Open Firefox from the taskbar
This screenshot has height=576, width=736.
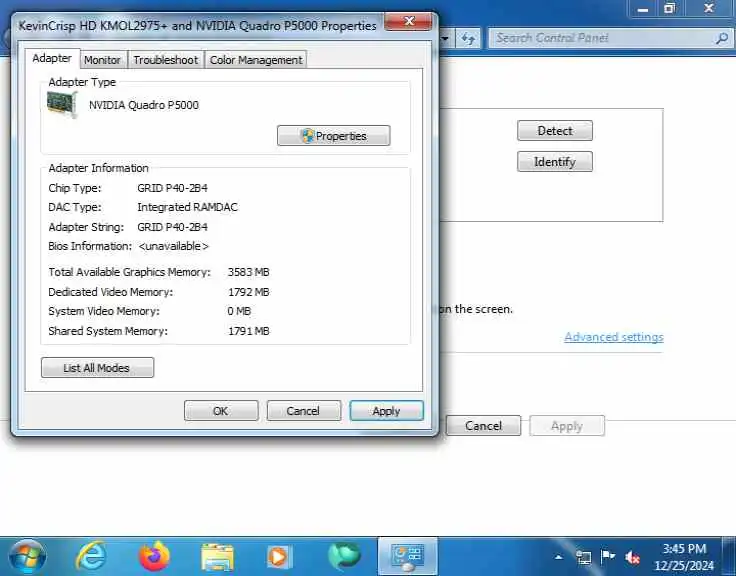pyautogui.click(x=154, y=557)
